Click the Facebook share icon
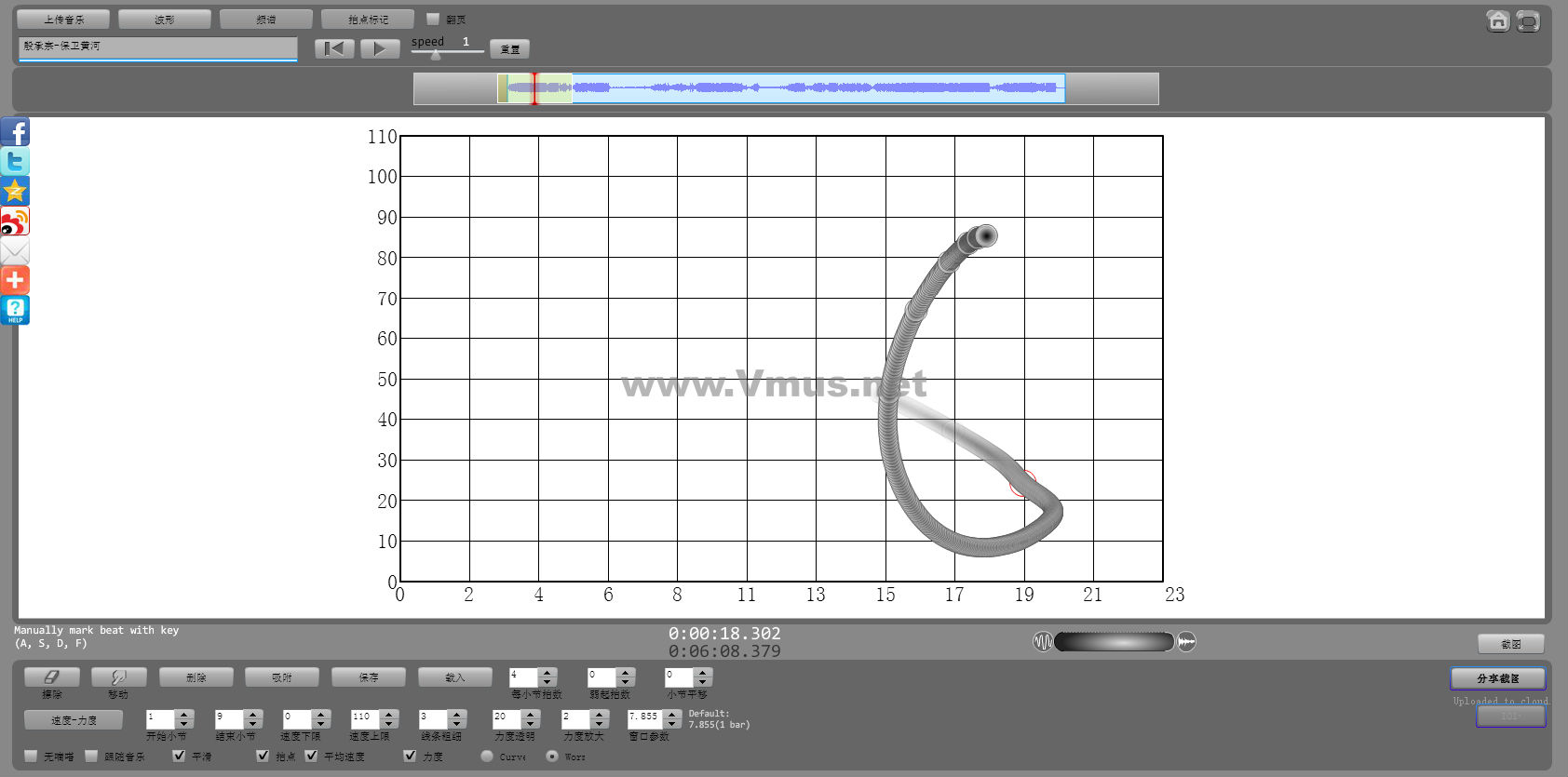 point(15,132)
